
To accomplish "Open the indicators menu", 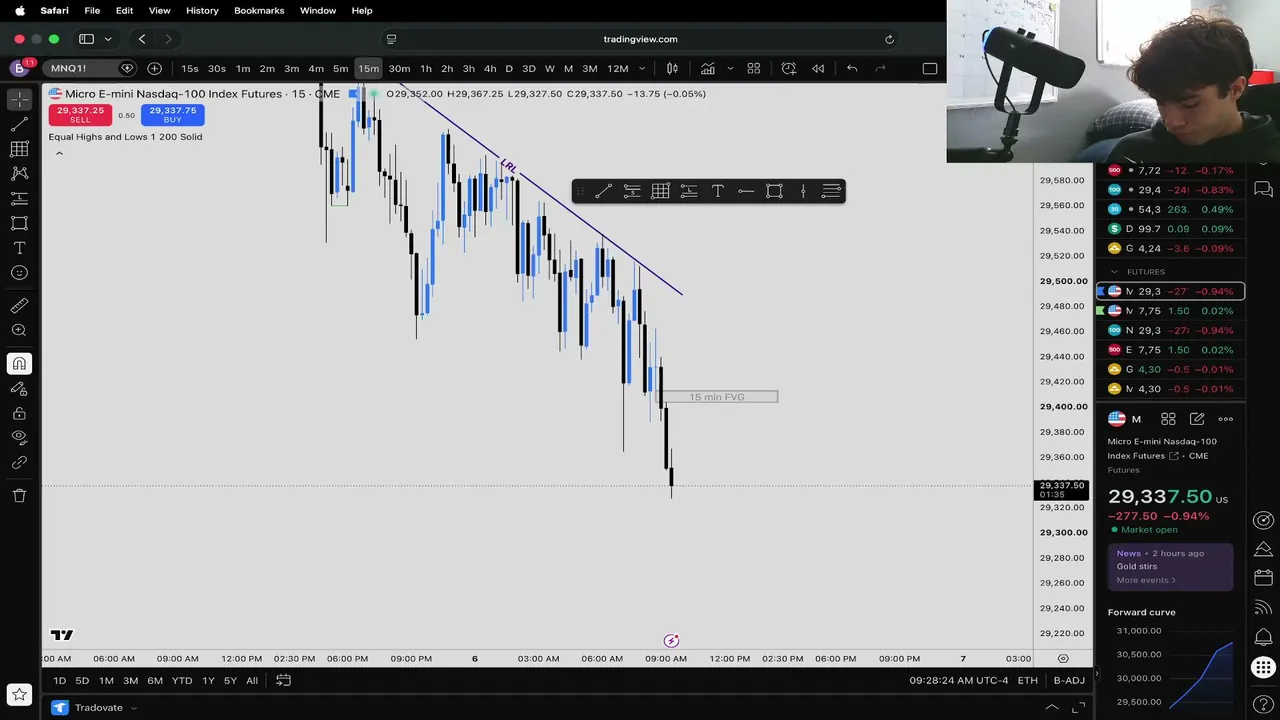I will pyautogui.click(x=708, y=68).
